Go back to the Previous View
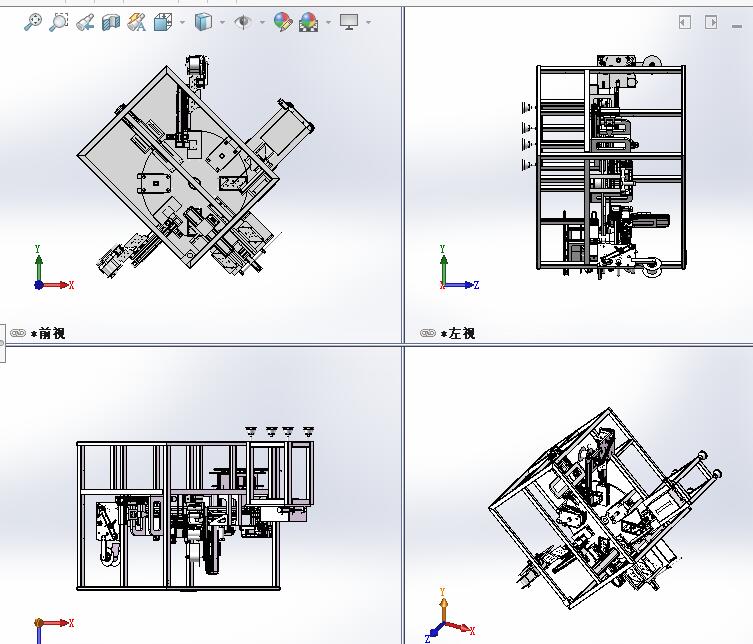 tap(85, 22)
